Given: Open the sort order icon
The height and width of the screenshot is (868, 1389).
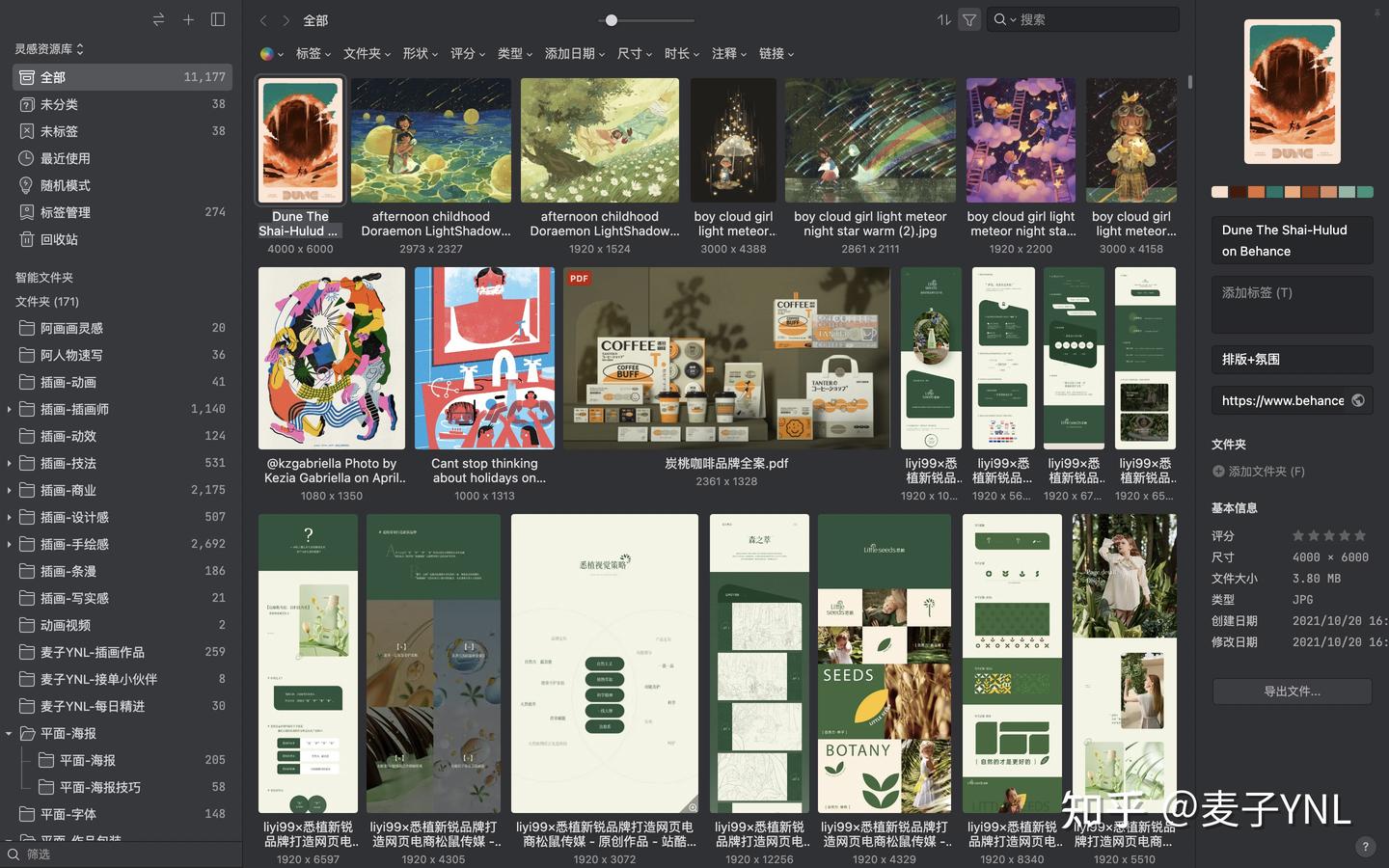Looking at the screenshot, I should 943,19.
